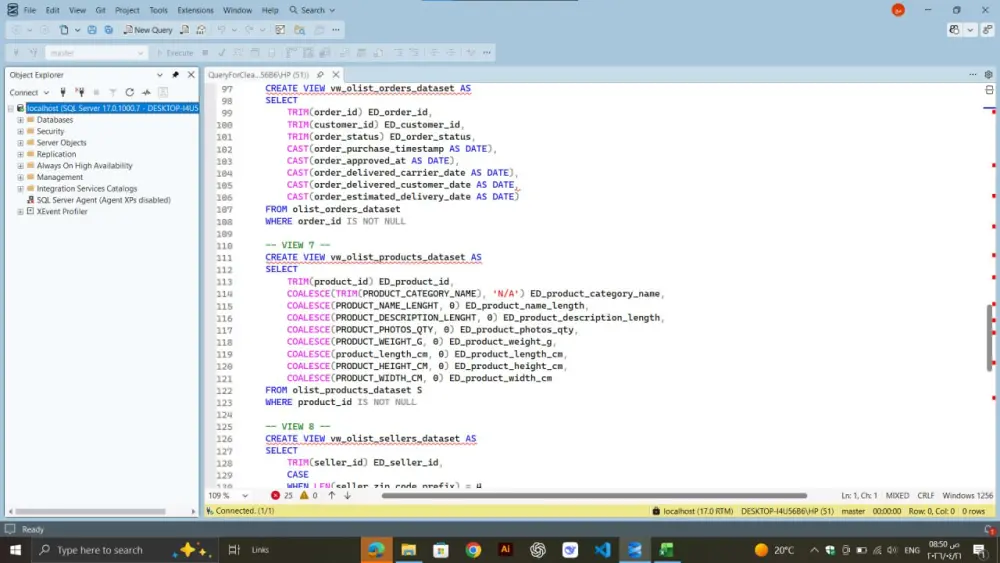The width and height of the screenshot is (1000, 563).
Task: Expand the Management folder
Action: (20, 177)
